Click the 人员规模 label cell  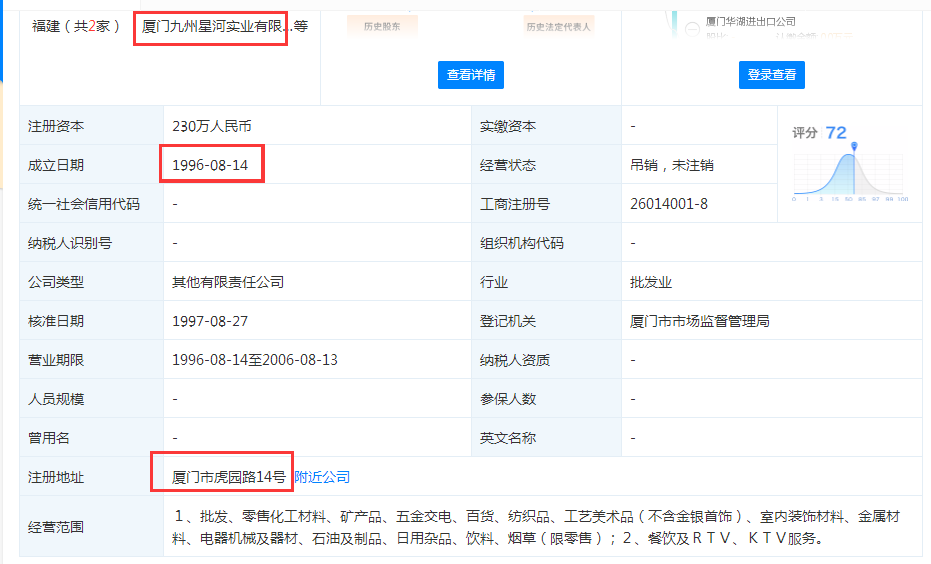(x=91, y=399)
